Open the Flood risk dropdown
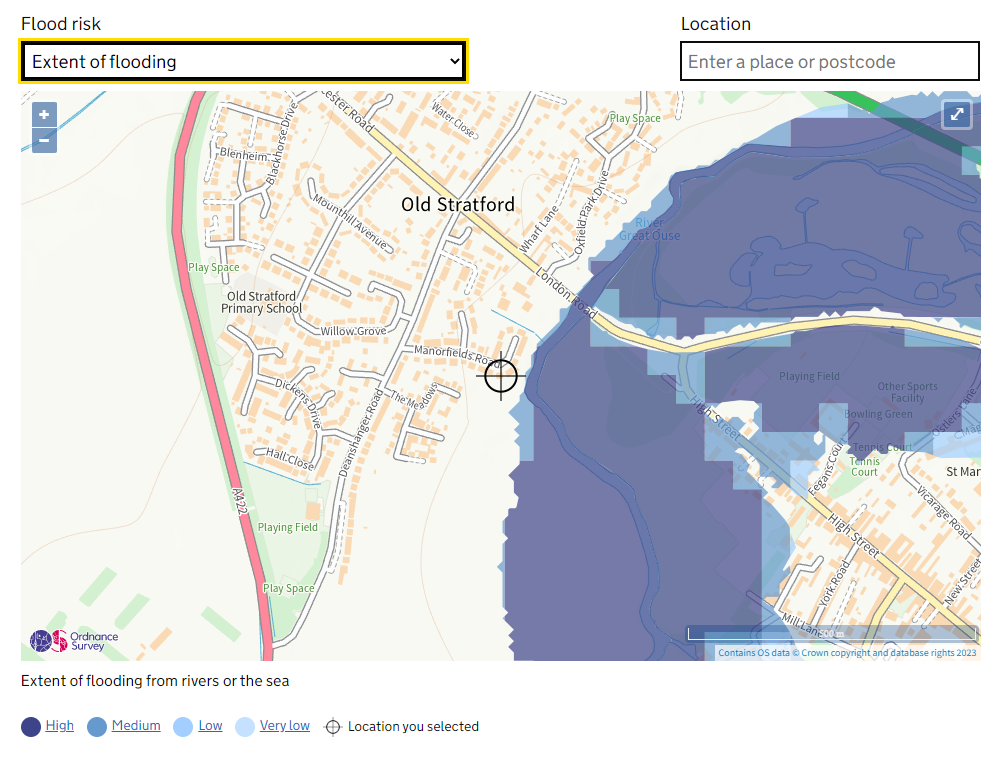 [243, 61]
